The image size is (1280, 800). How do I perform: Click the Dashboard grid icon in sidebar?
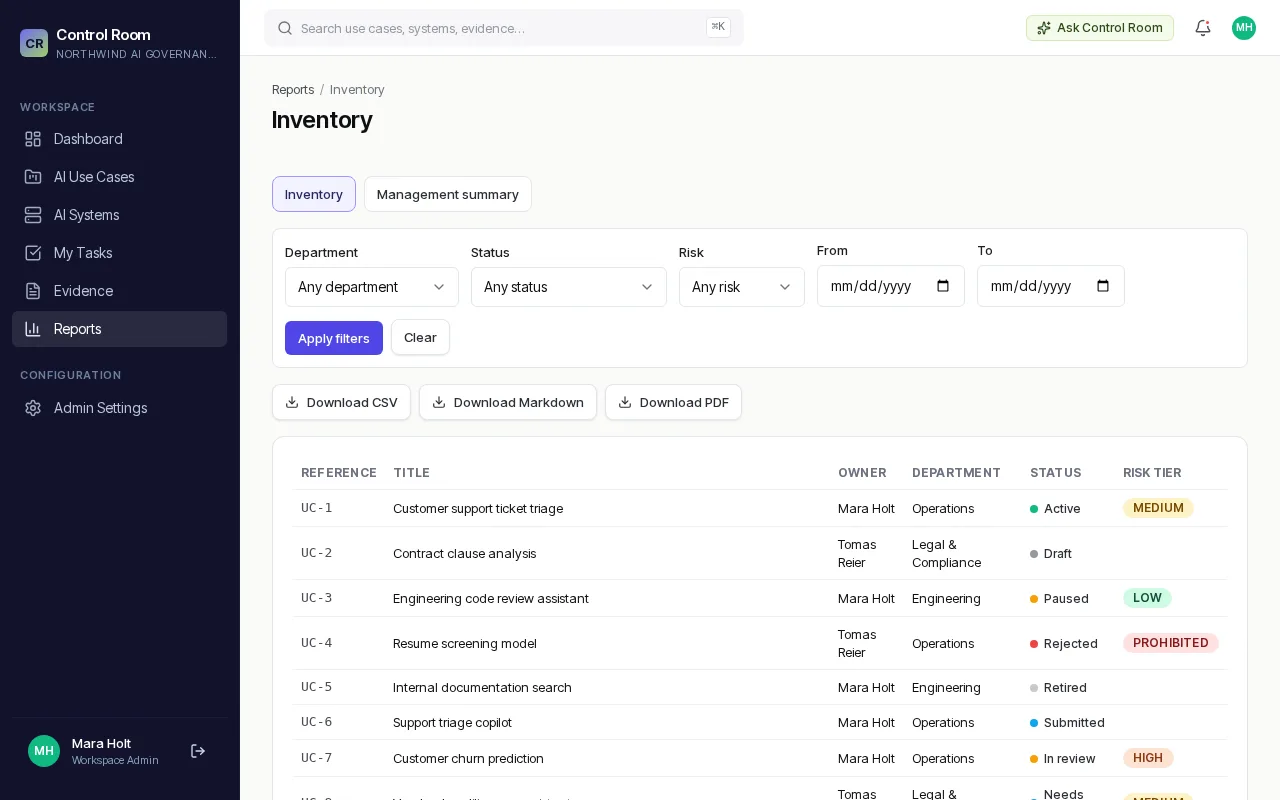click(x=33, y=139)
